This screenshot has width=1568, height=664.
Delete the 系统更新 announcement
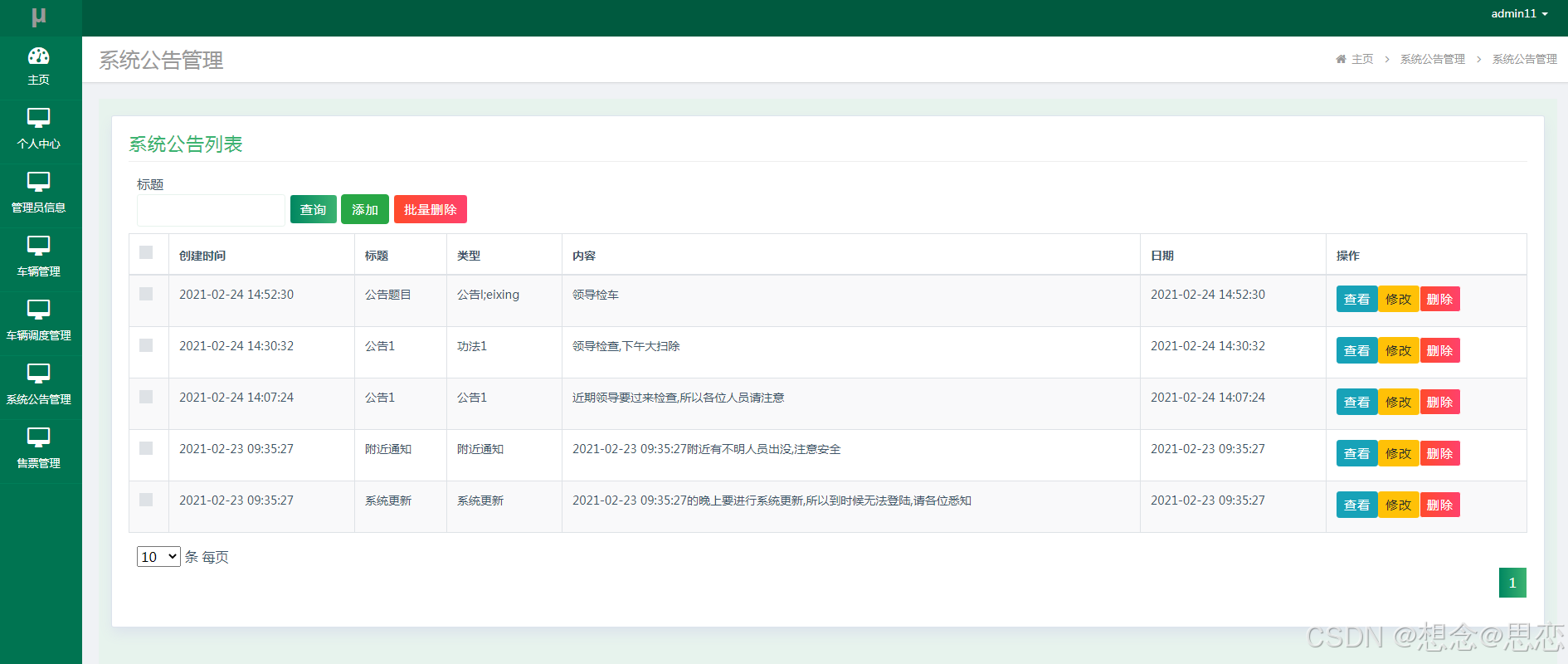[1439, 505]
